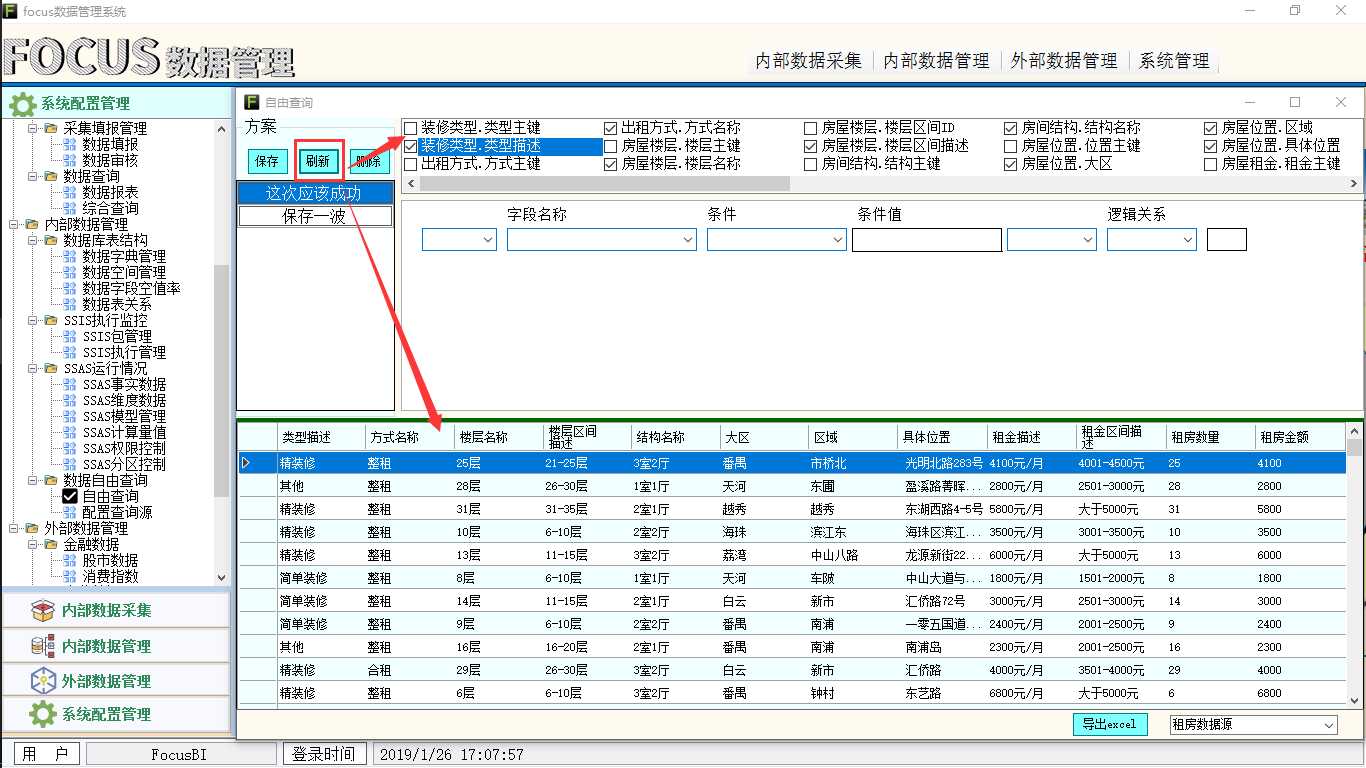Click the icon beside 数据字段空值率 node

coord(70,288)
